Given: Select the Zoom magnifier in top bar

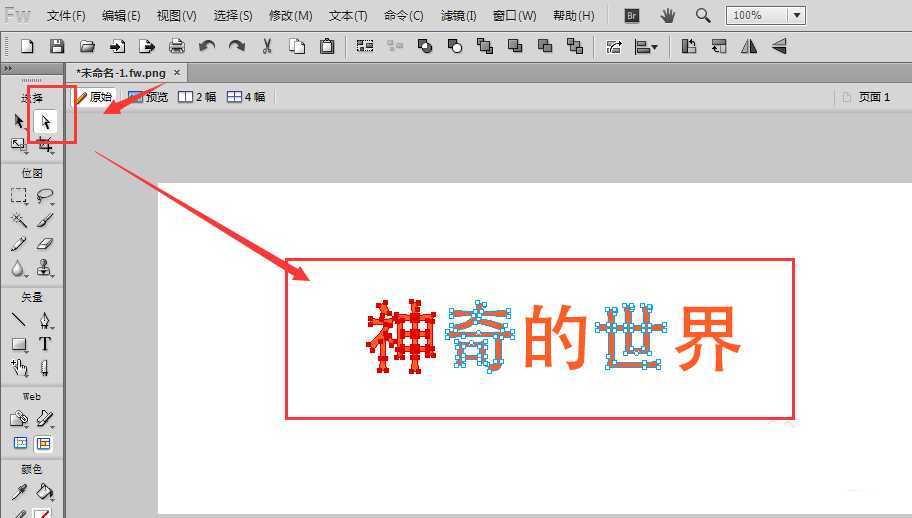Looking at the screenshot, I should [x=703, y=16].
